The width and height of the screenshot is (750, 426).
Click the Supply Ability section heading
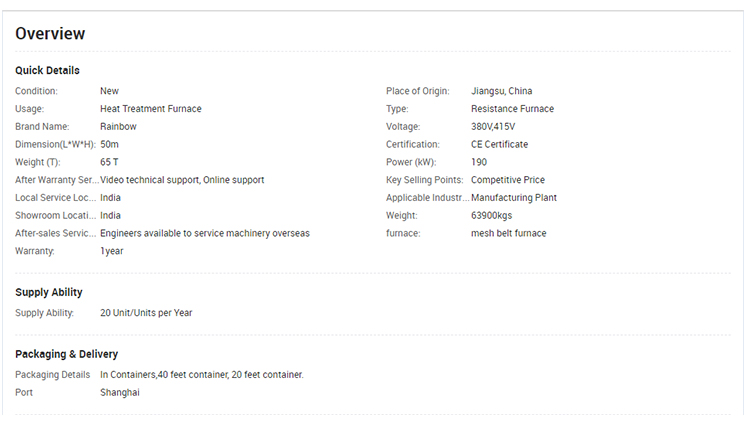(49, 293)
